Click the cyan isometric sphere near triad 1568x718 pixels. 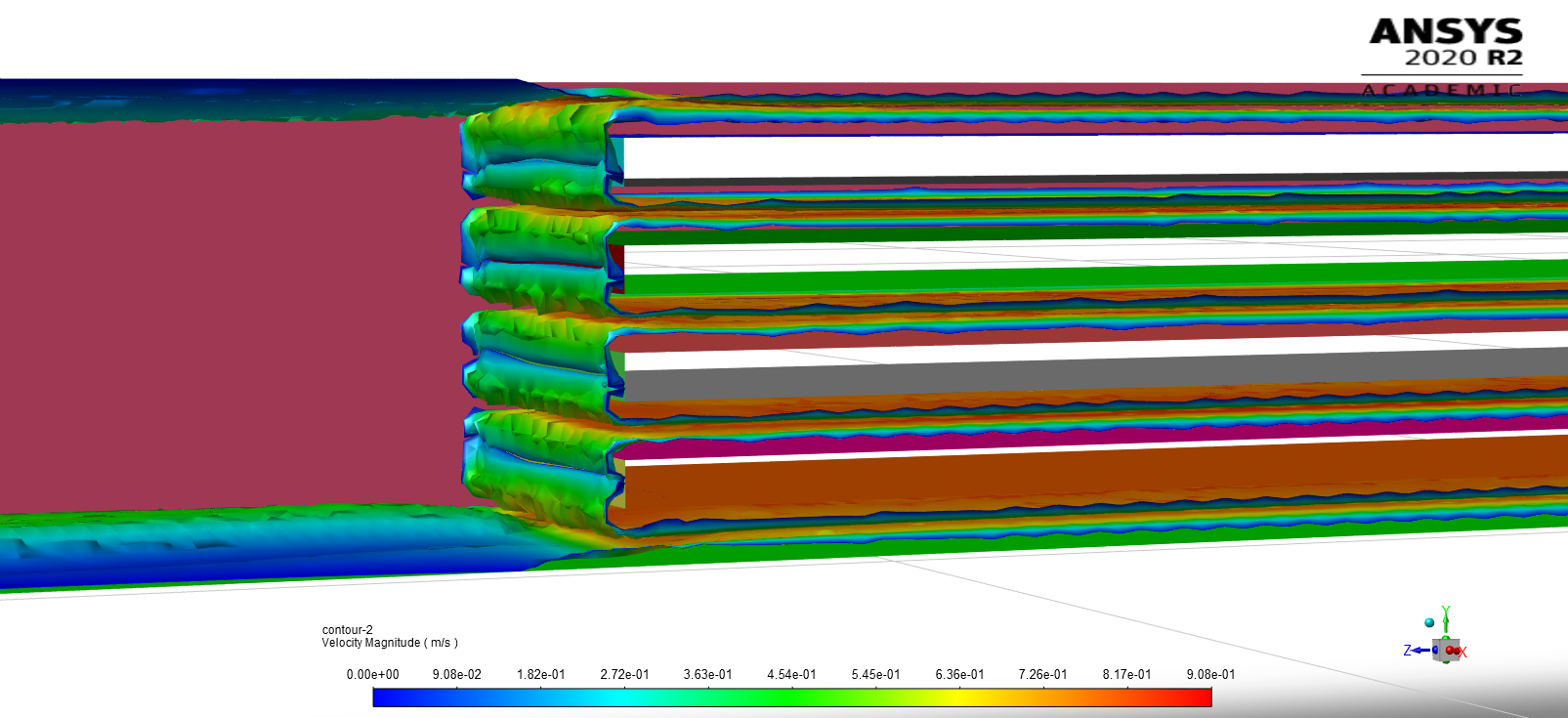[1429, 622]
